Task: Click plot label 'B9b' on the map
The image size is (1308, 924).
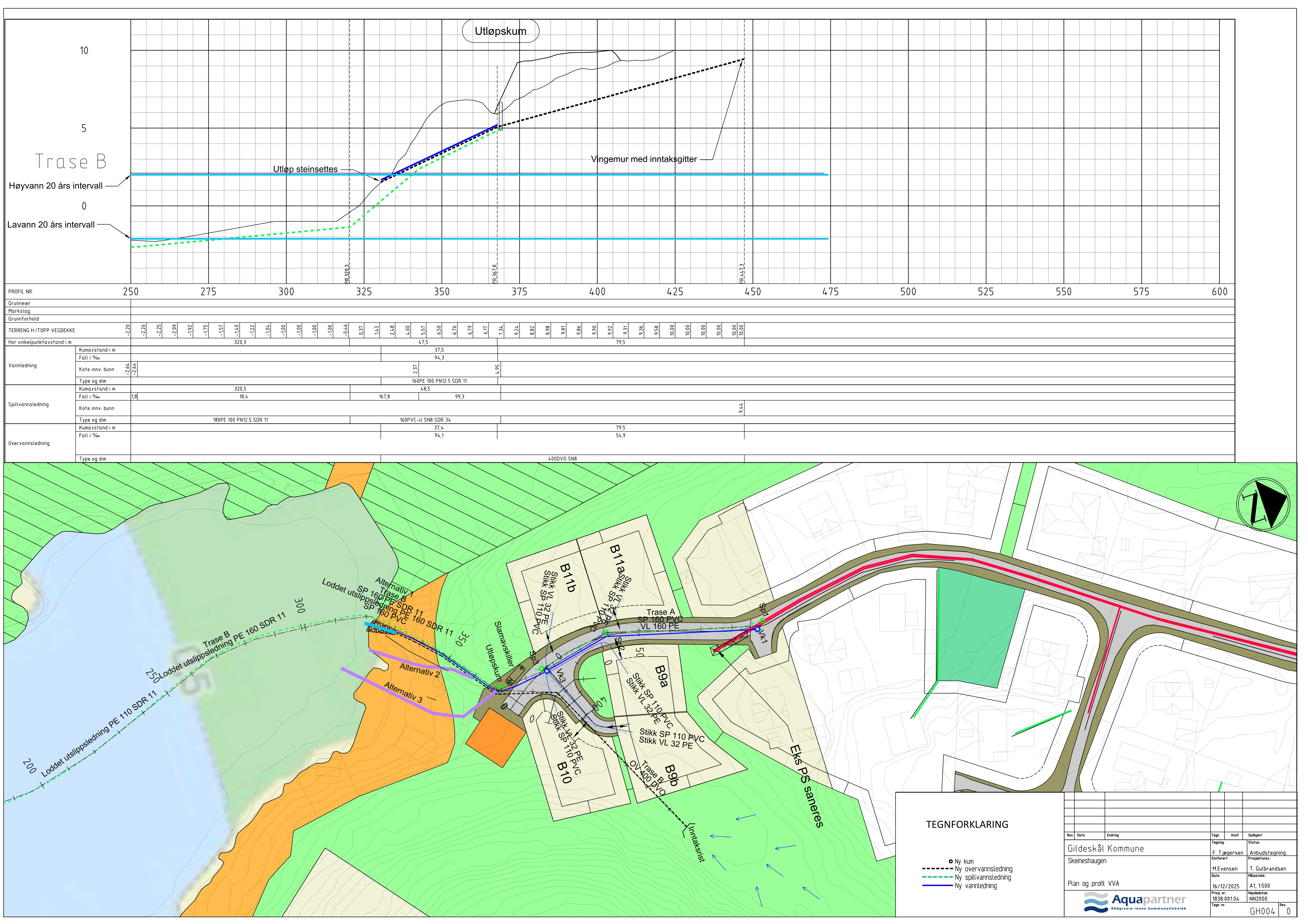Action: (672, 776)
